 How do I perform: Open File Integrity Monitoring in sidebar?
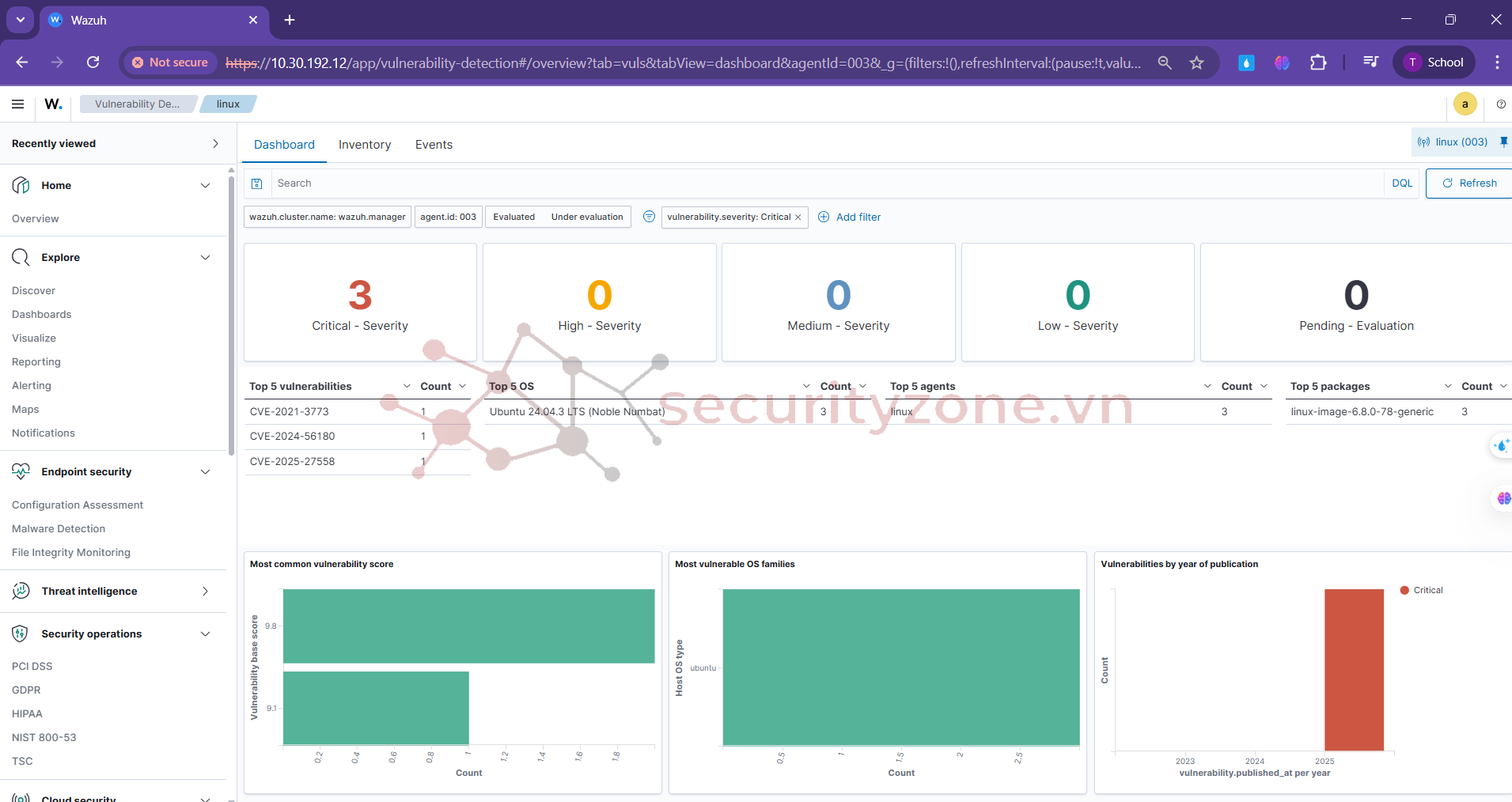[x=71, y=552]
